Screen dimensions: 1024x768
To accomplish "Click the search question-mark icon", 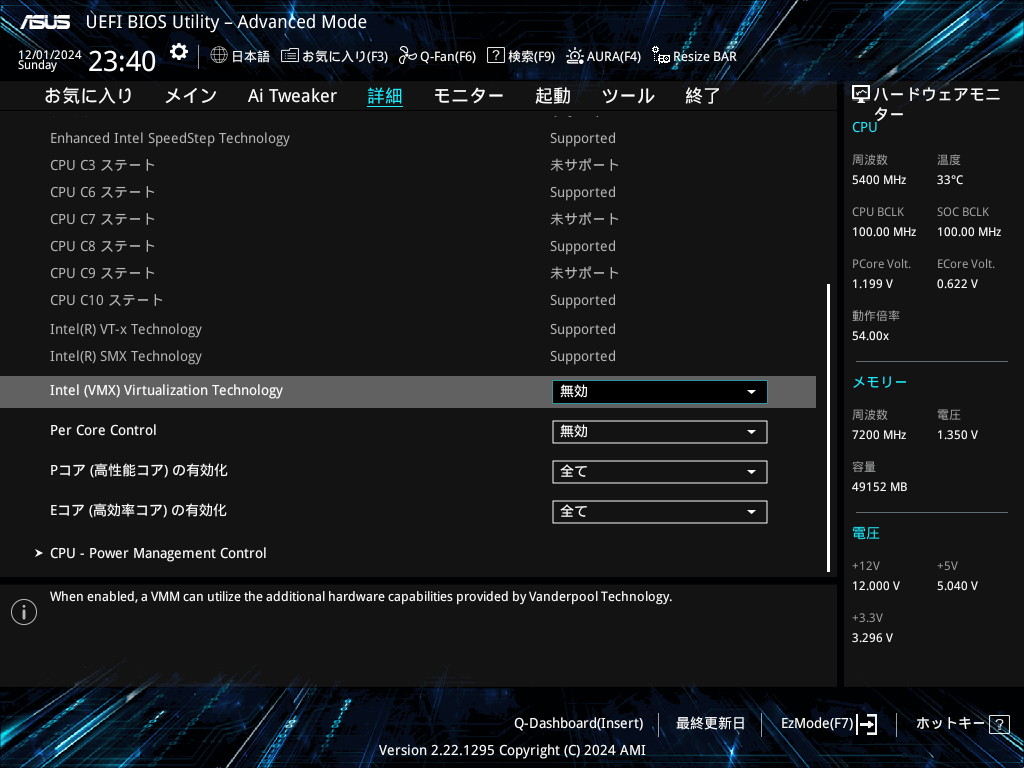I will pos(496,56).
